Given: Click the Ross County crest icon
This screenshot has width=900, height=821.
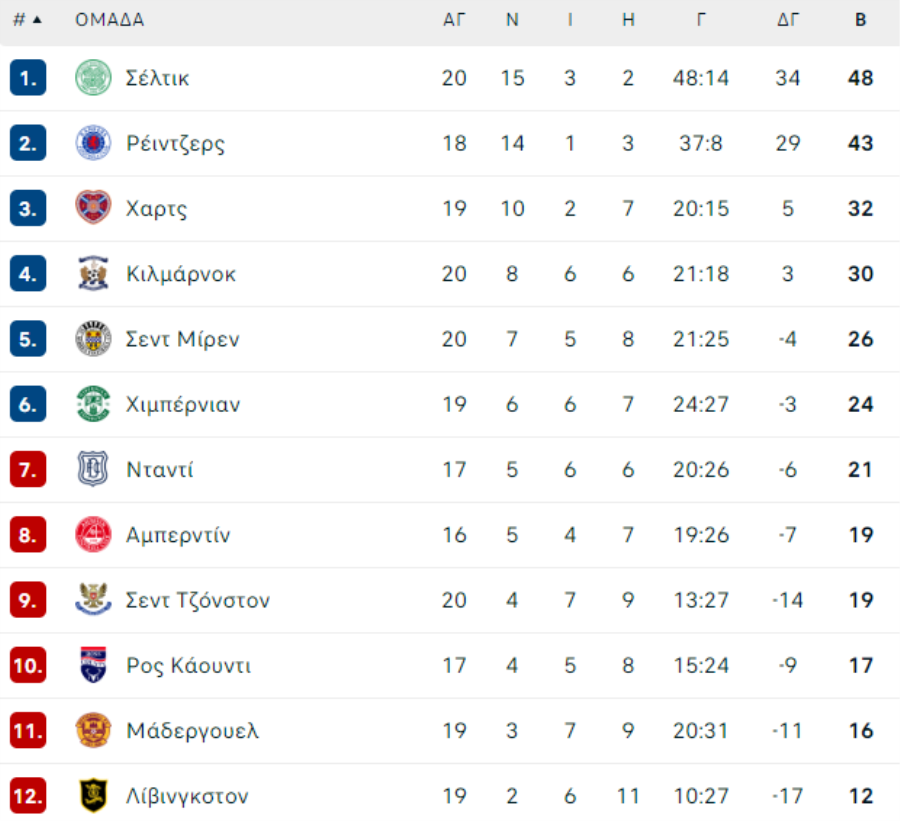Looking at the screenshot, I should [93, 665].
